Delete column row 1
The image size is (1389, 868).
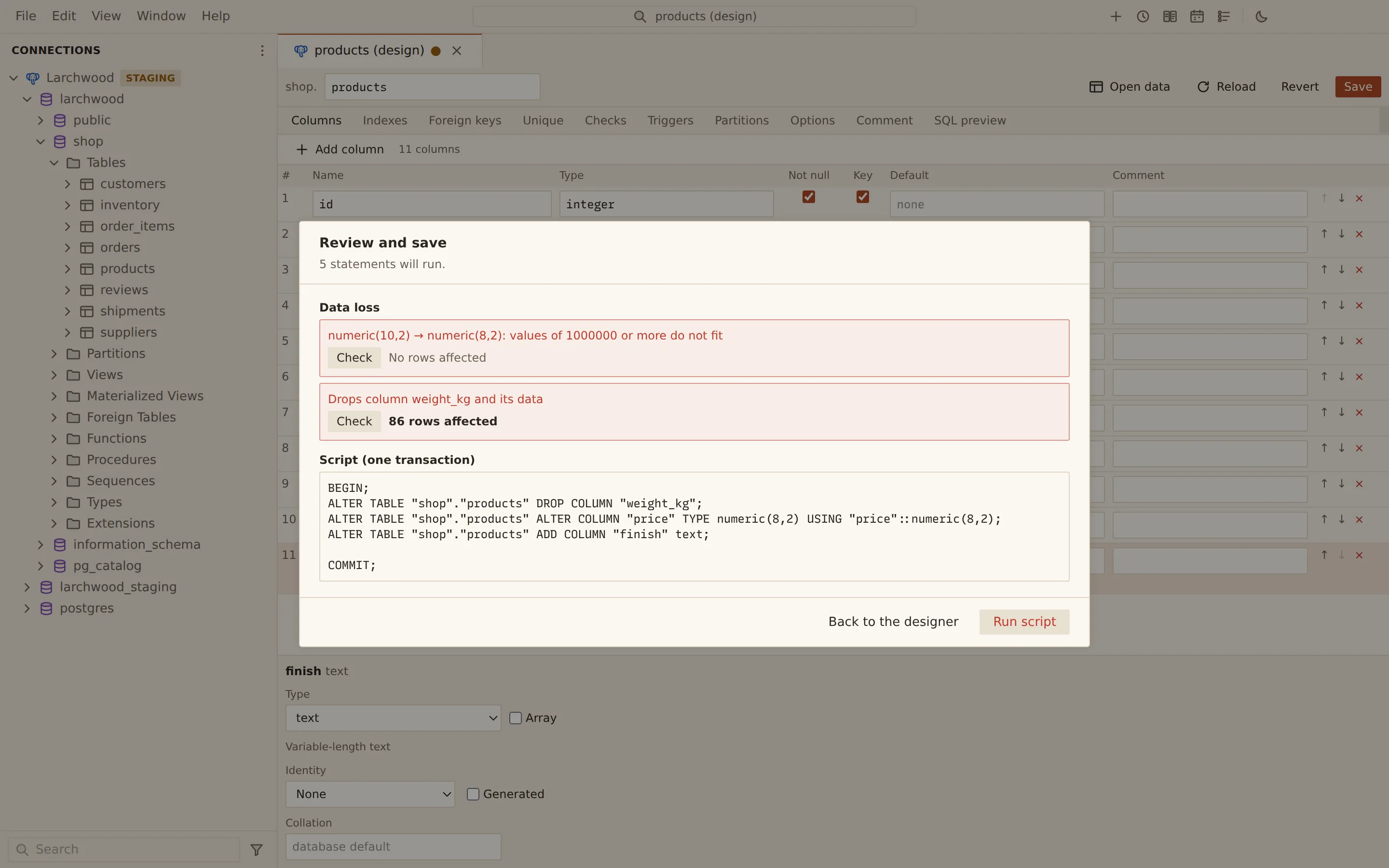1359,198
